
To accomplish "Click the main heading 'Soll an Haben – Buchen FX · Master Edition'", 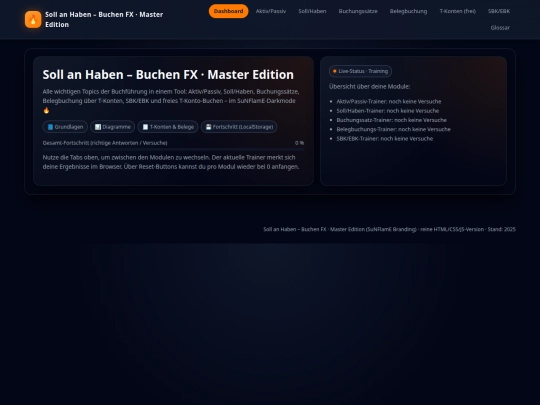I will tap(168, 75).
